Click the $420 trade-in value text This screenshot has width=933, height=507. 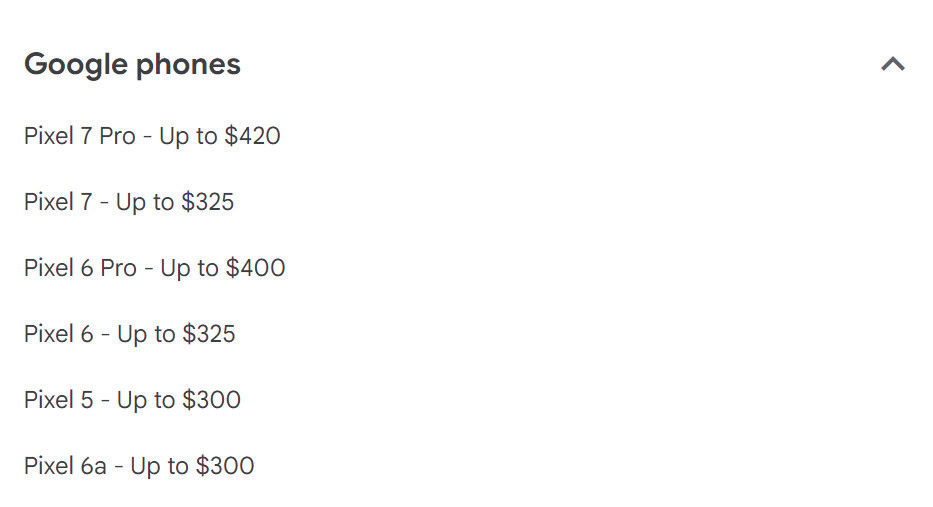pos(252,136)
